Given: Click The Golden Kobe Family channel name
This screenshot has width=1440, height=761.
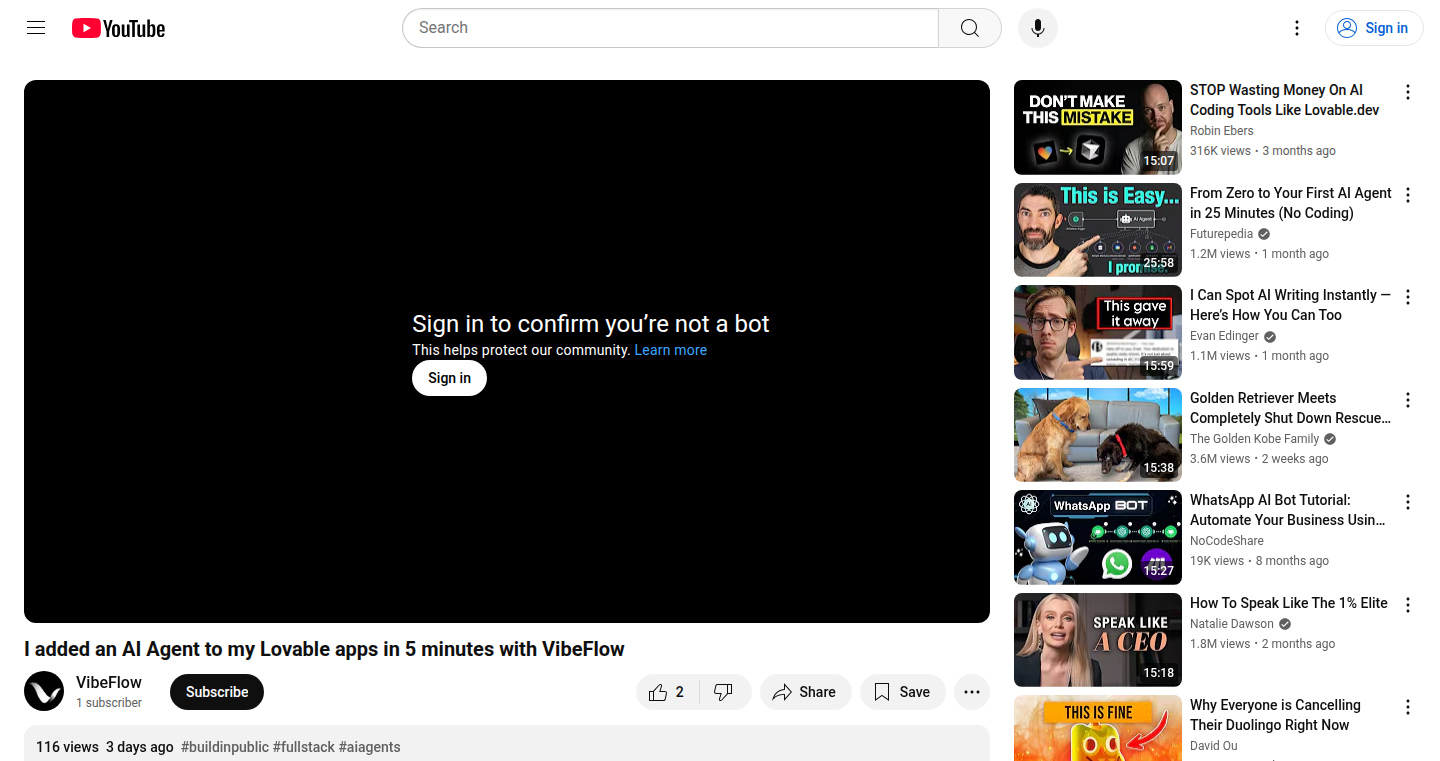Looking at the screenshot, I should coord(1254,439).
